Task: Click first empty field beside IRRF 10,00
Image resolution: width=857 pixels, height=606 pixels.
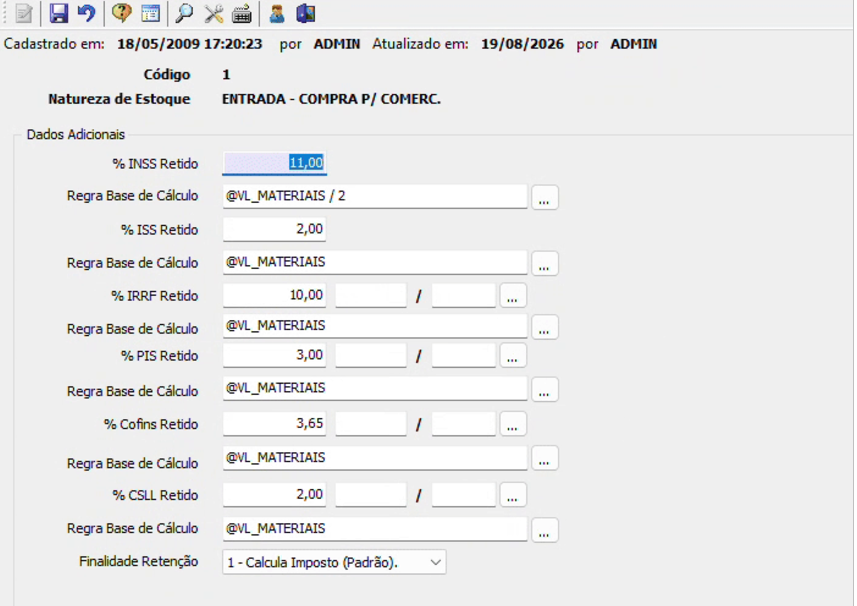Action: click(371, 295)
